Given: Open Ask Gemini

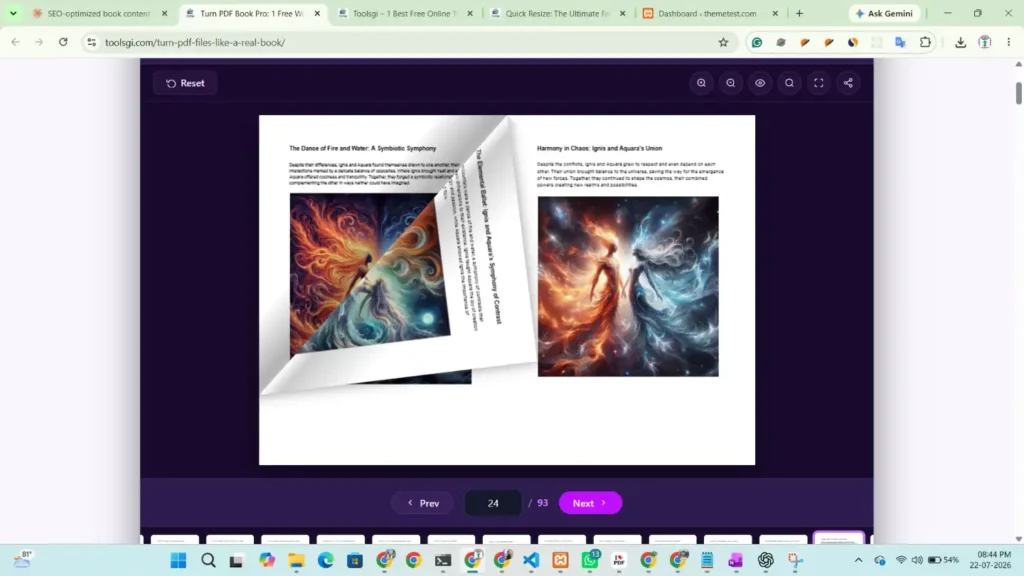Looking at the screenshot, I should 885,13.
